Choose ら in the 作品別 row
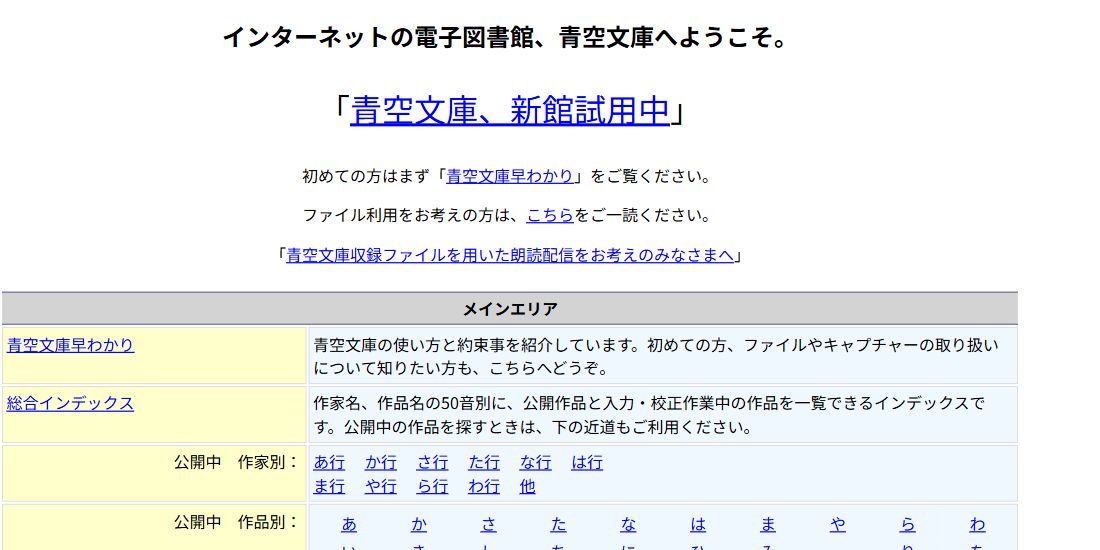 [x=908, y=525]
